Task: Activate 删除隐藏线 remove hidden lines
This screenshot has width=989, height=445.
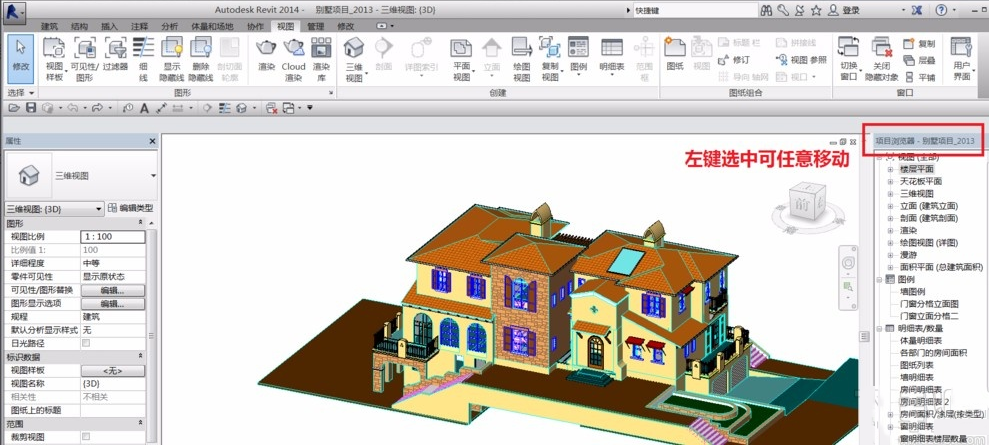Action: click(201, 59)
